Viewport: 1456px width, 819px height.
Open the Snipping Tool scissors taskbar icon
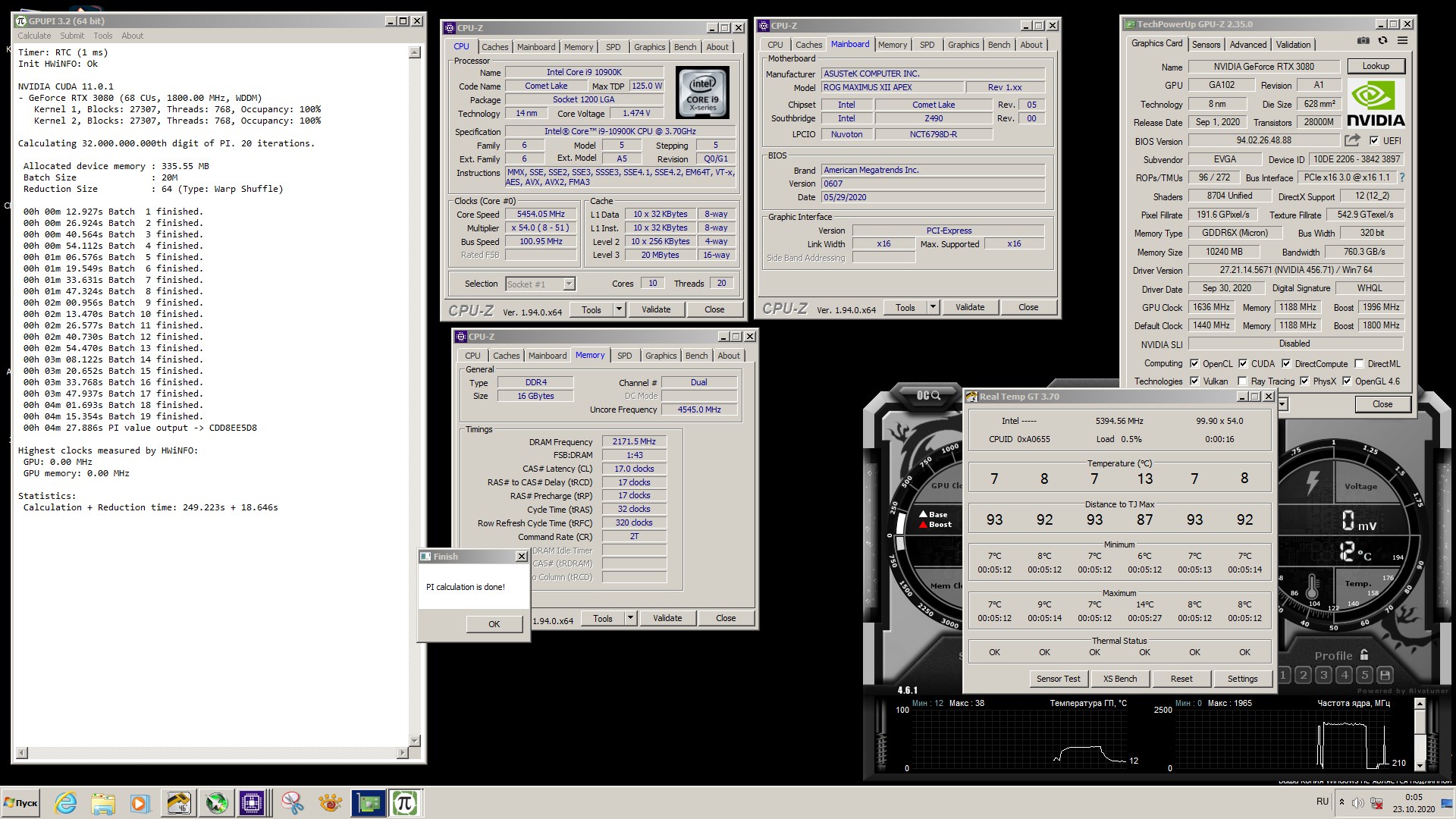tap(292, 803)
